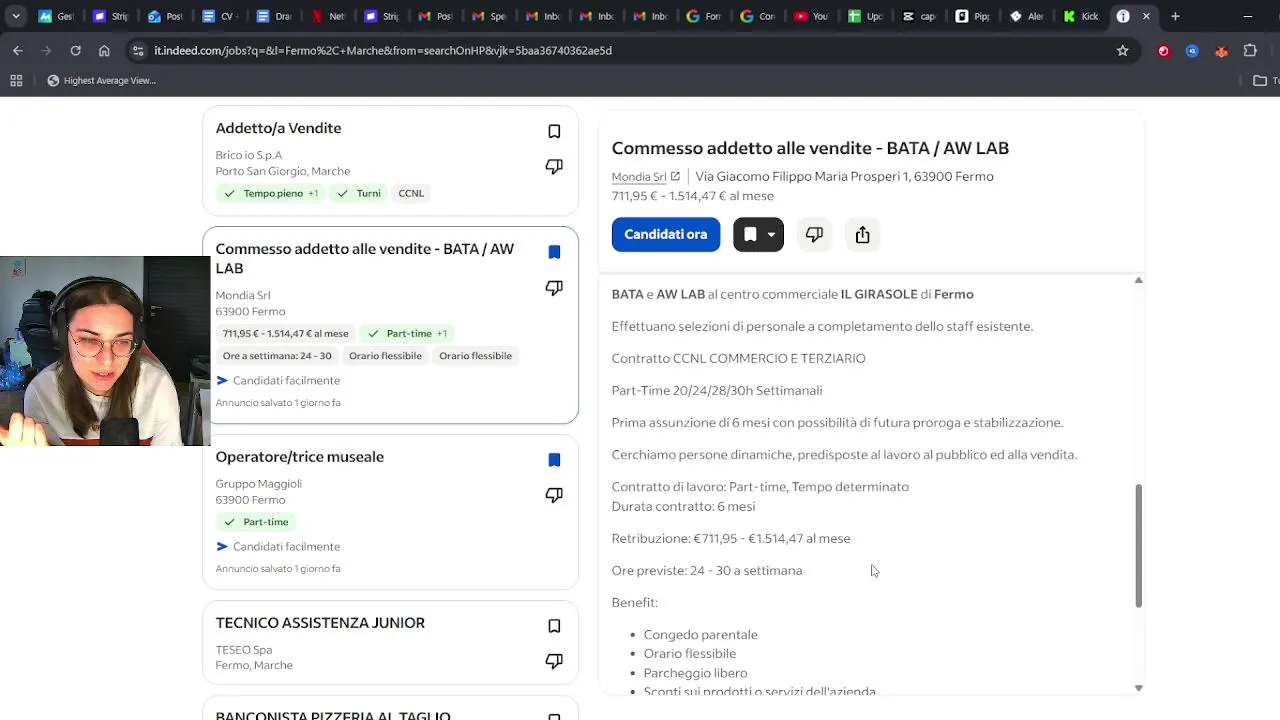Open Addetto/a Vendite job title
The height and width of the screenshot is (720, 1280).
click(278, 128)
